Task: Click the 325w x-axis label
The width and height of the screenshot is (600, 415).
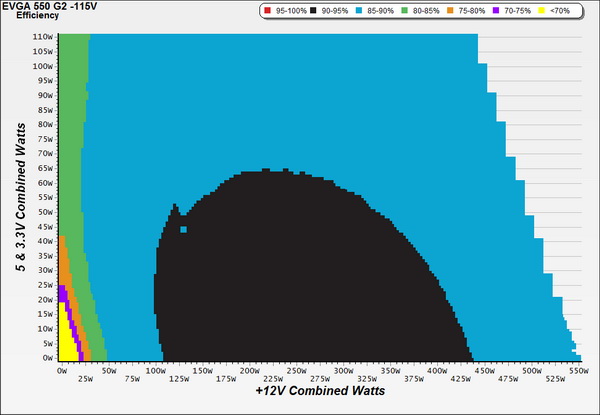Action: click(x=367, y=379)
